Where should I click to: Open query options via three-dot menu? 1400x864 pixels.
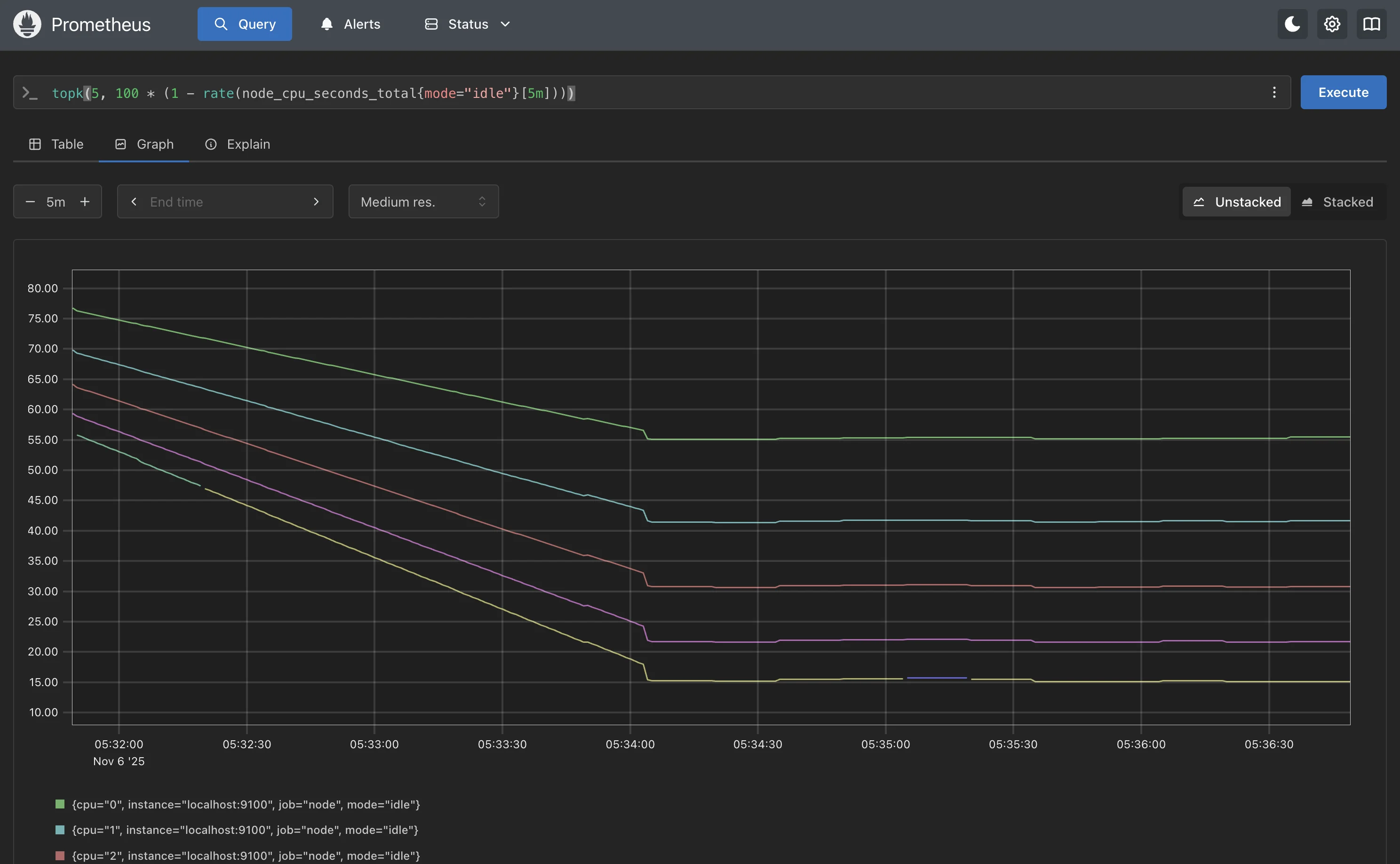[x=1274, y=92]
